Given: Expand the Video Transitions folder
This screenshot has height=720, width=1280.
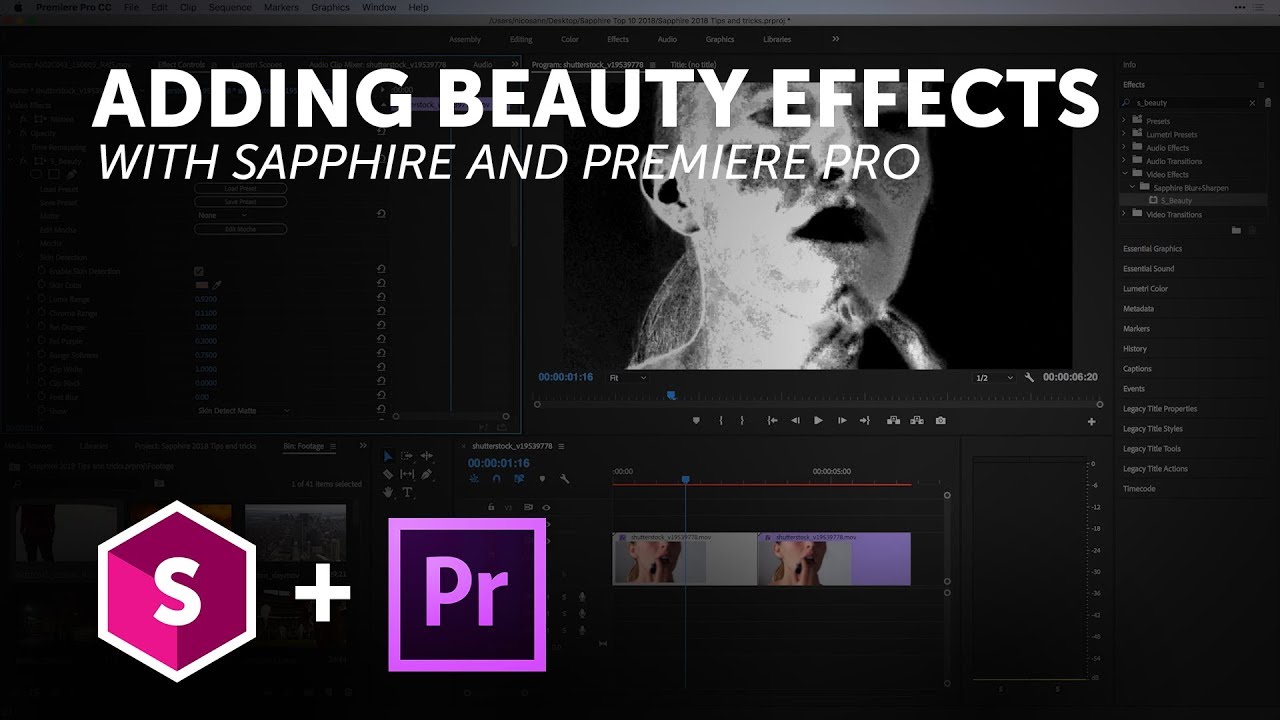Looking at the screenshot, I should (x=1124, y=214).
